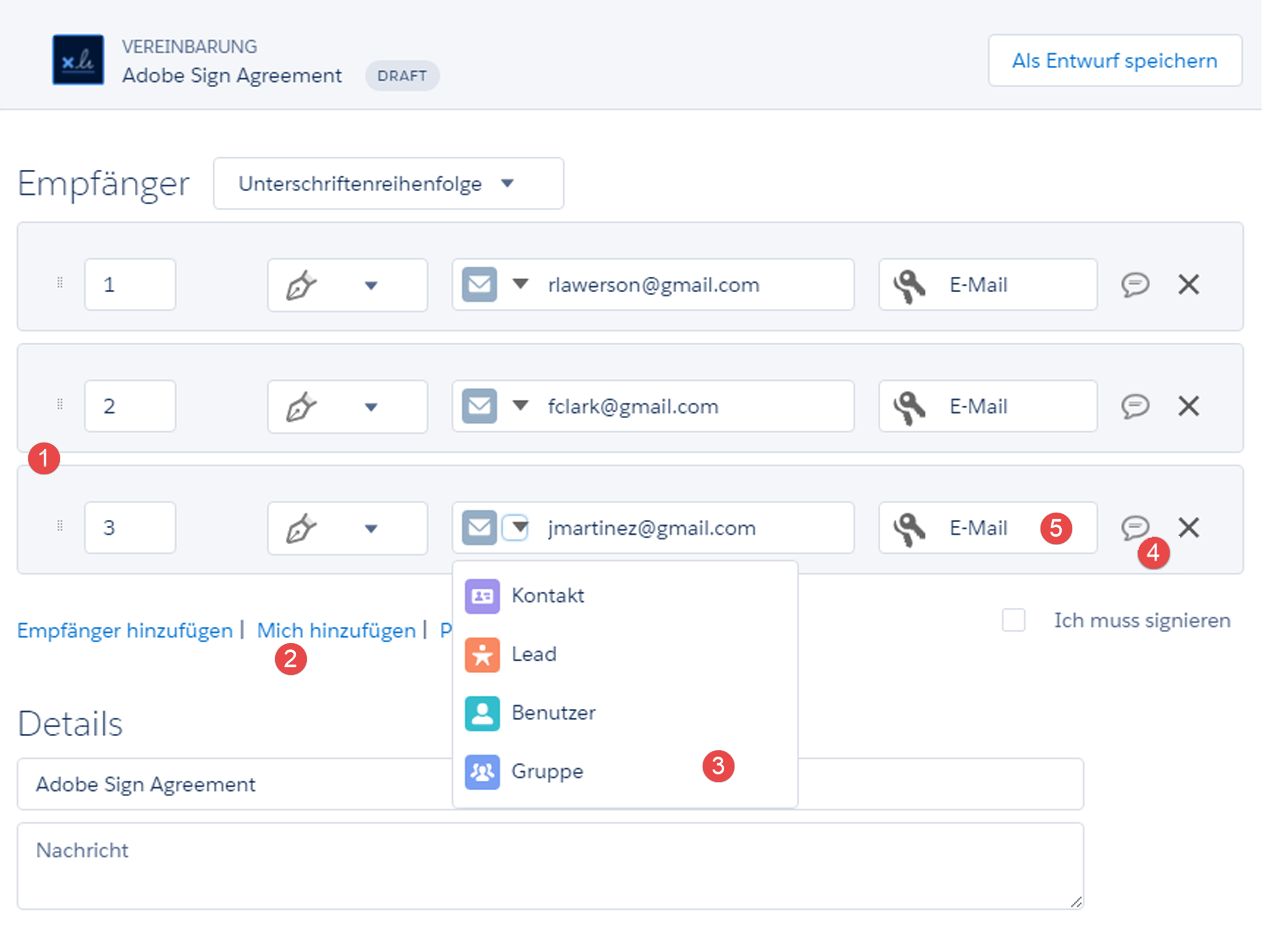Click into the Nachricht message text area

coord(550,866)
